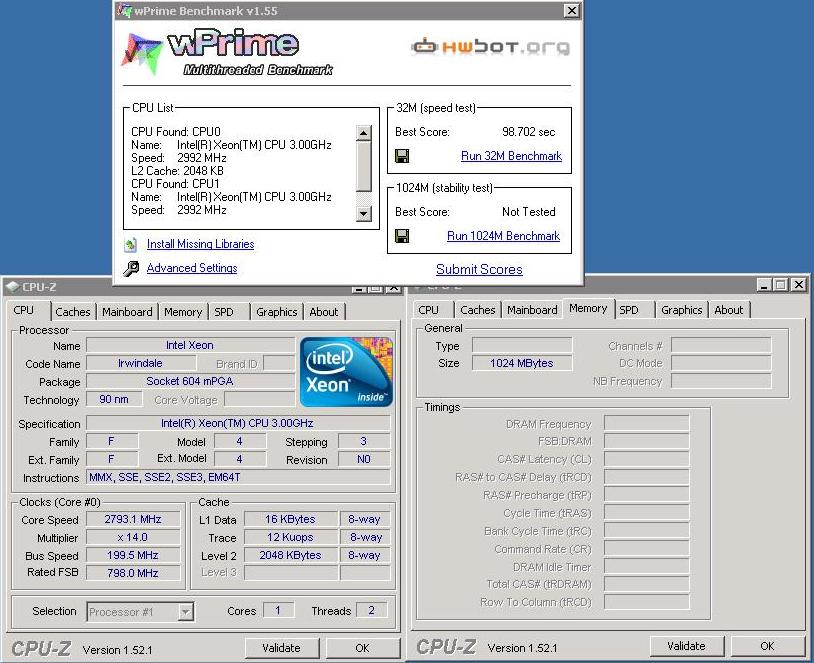
Task: Click Submit Scores link
Action: point(479,269)
